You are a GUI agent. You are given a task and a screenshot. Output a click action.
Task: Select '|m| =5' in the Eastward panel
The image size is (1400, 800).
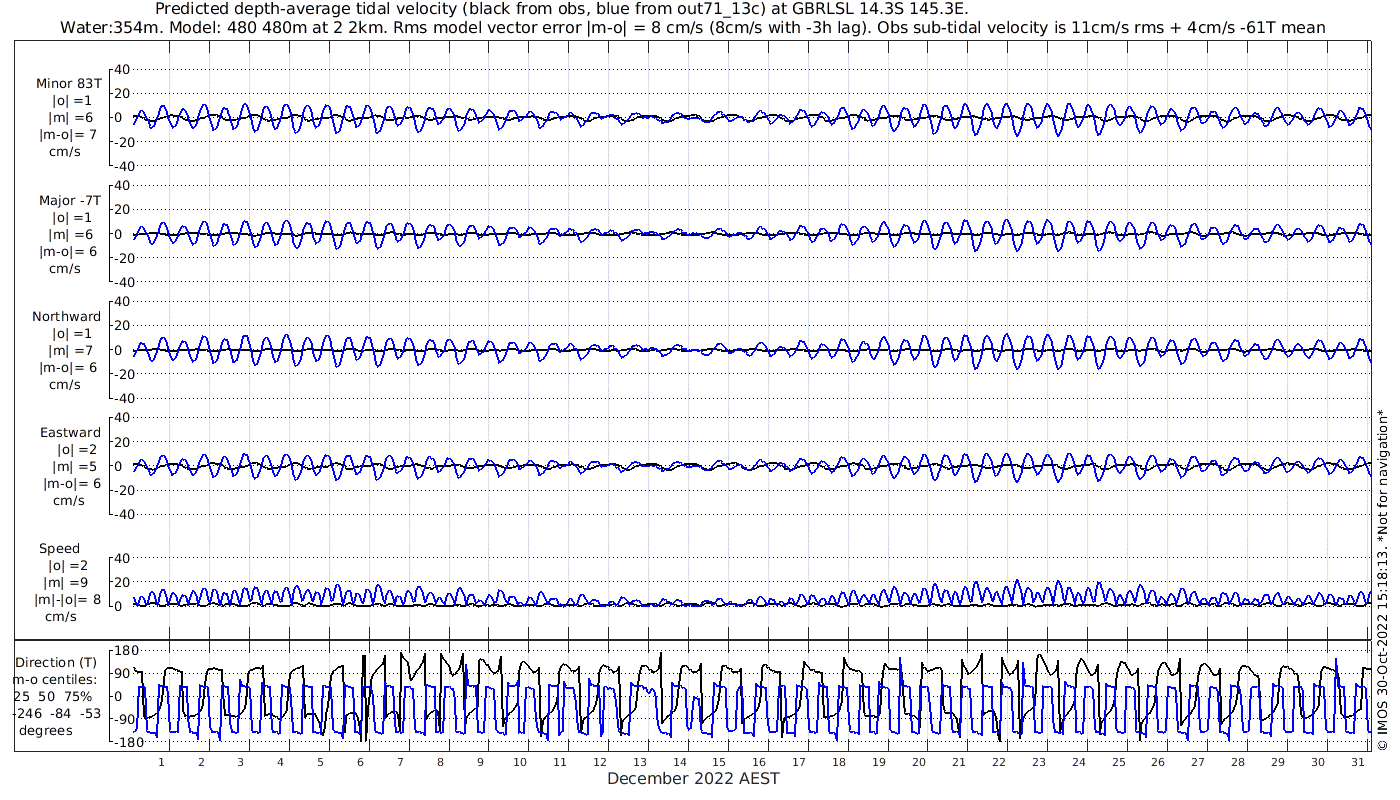click(76, 466)
